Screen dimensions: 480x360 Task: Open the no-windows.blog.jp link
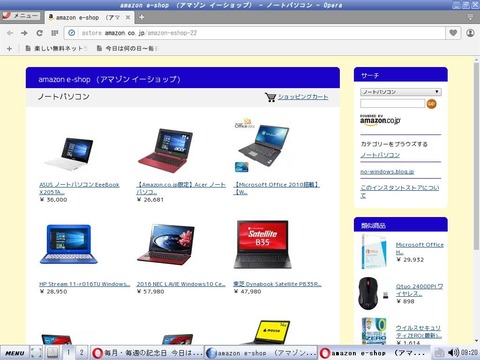tap(387, 172)
